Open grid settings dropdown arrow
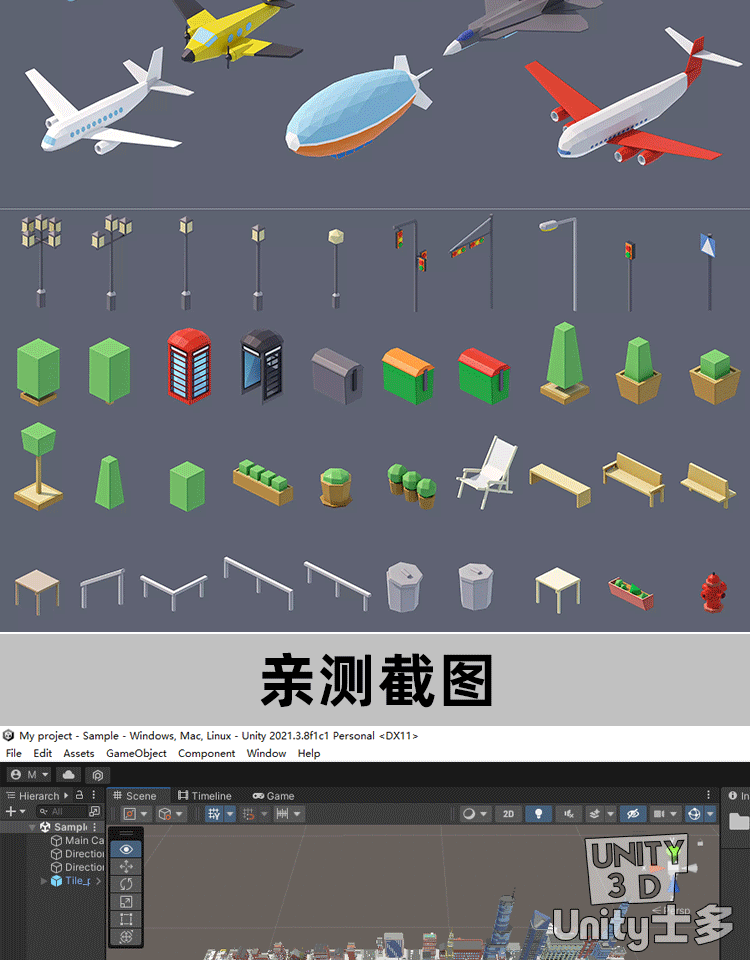 coord(230,814)
